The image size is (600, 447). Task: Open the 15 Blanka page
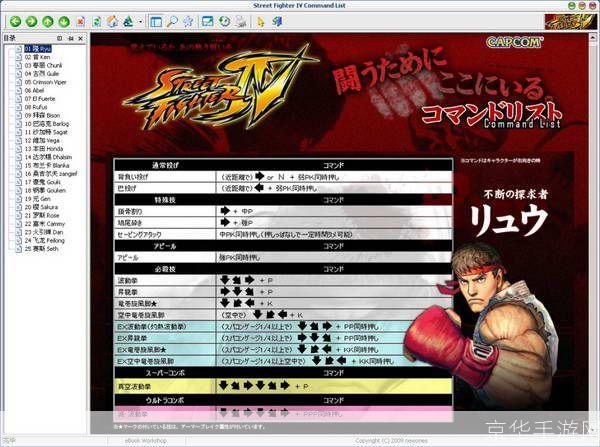pos(47,165)
